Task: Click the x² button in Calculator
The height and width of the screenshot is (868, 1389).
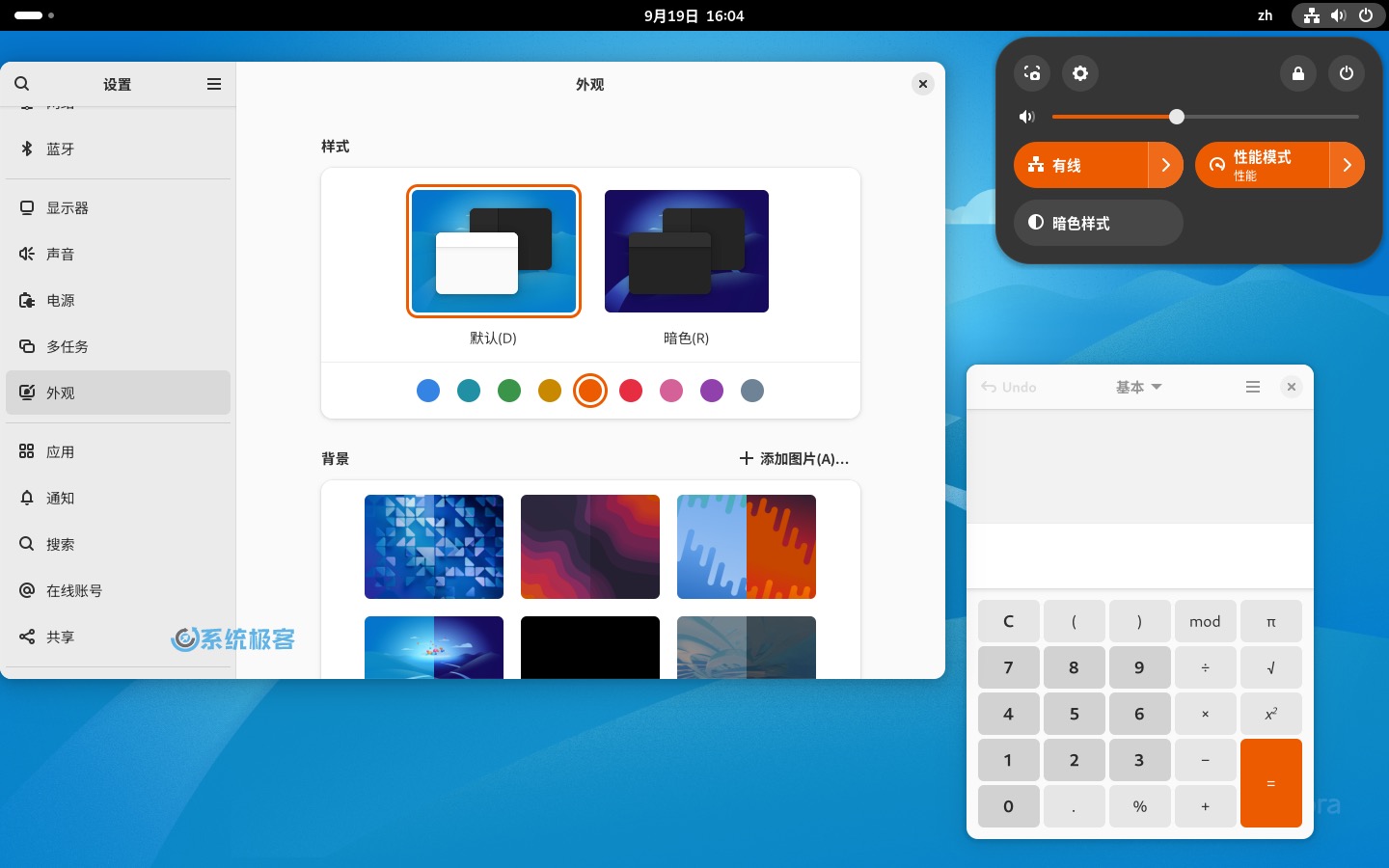Action: [1271, 714]
